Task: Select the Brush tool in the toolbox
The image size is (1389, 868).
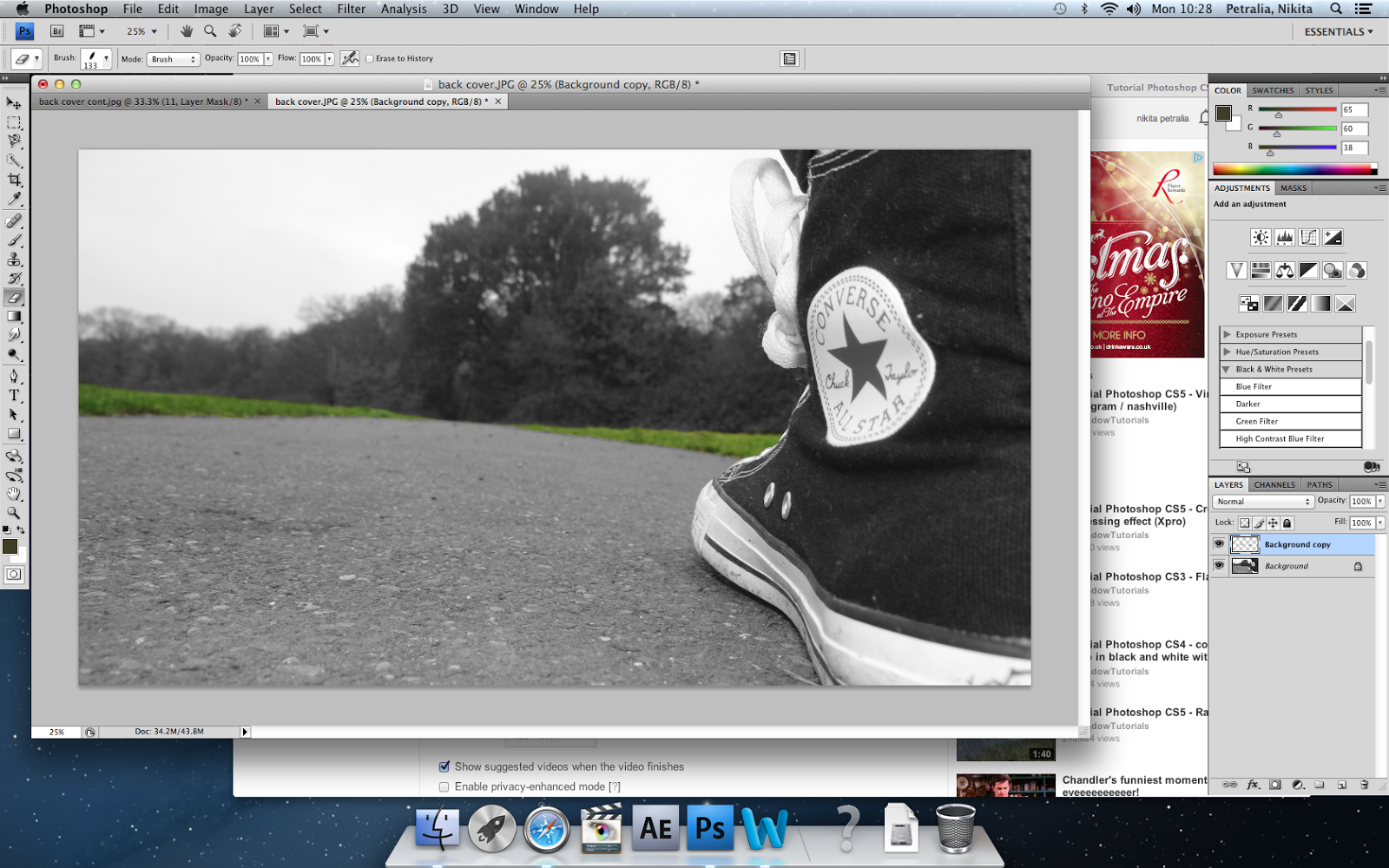Action: [x=14, y=240]
